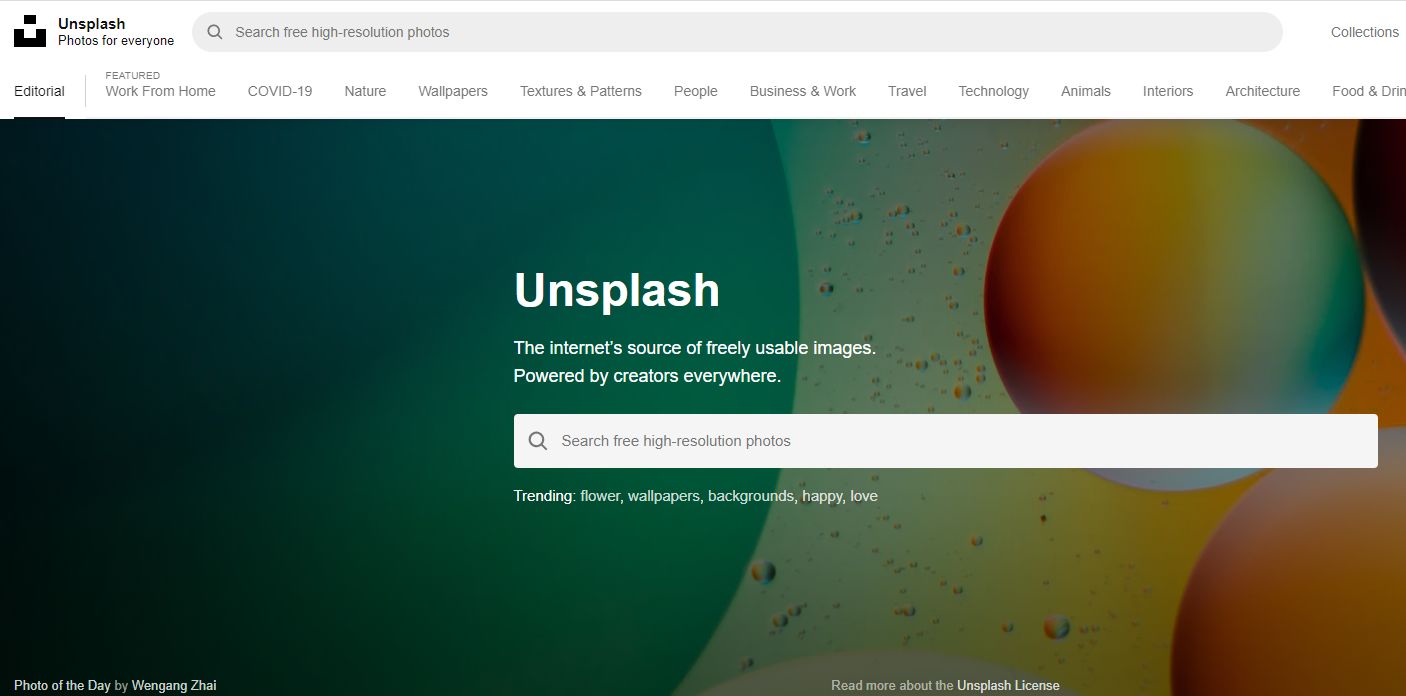The width and height of the screenshot is (1406, 696).
Task: Open the Interiors category
Action: (x=1168, y=91)
